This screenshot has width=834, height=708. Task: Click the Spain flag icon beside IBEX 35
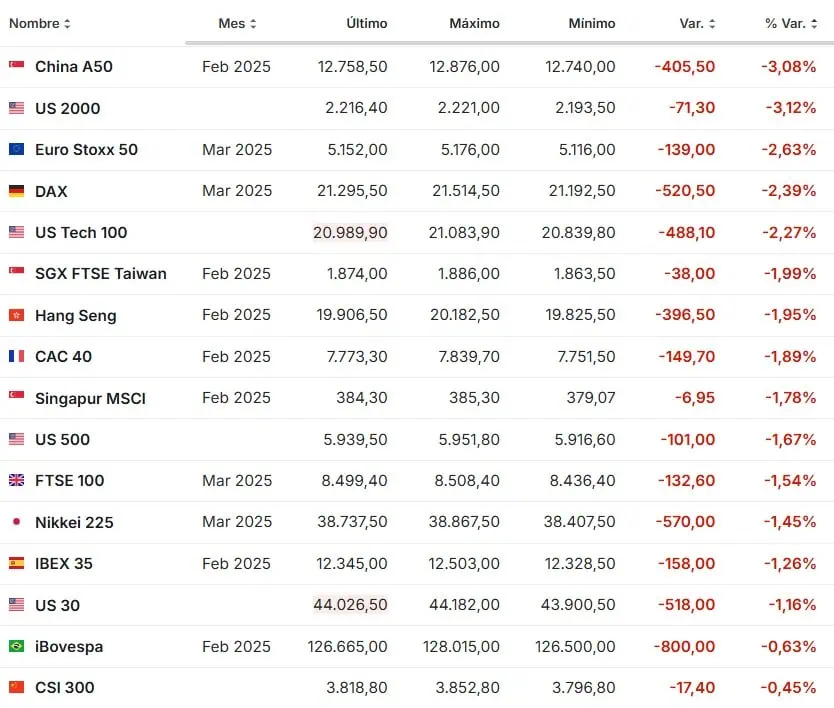click(x=16, y=563)
